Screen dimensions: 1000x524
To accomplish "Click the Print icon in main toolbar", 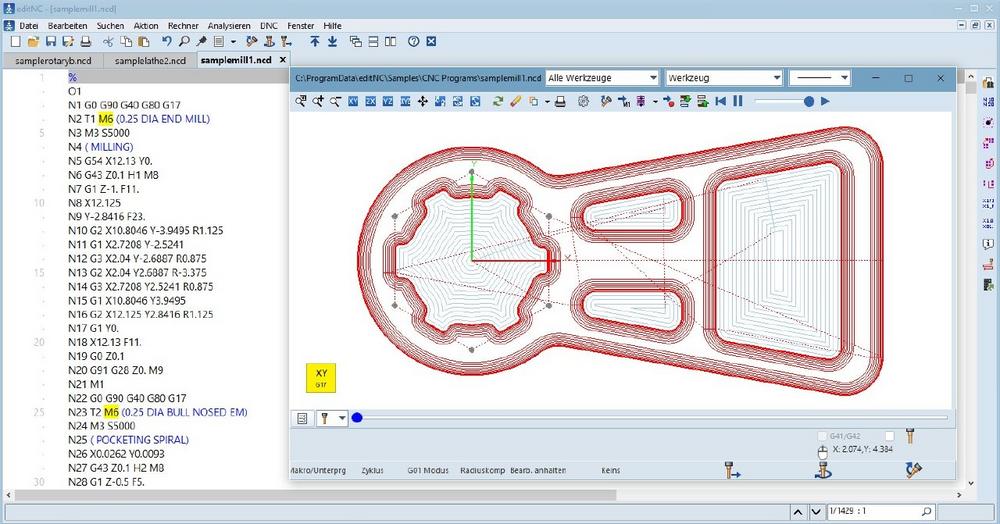I will [x=86, y=42].
